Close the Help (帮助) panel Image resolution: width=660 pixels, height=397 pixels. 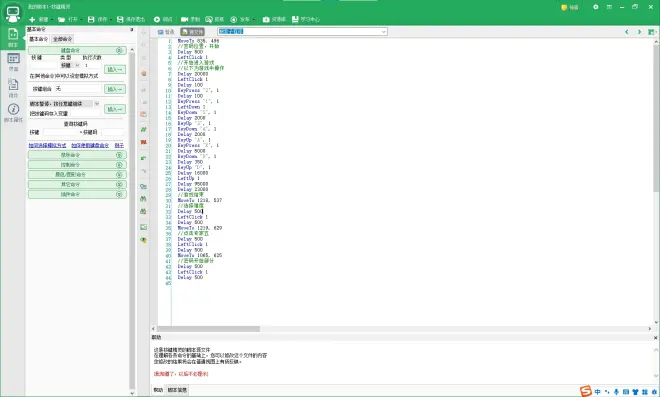click(655, 337)
